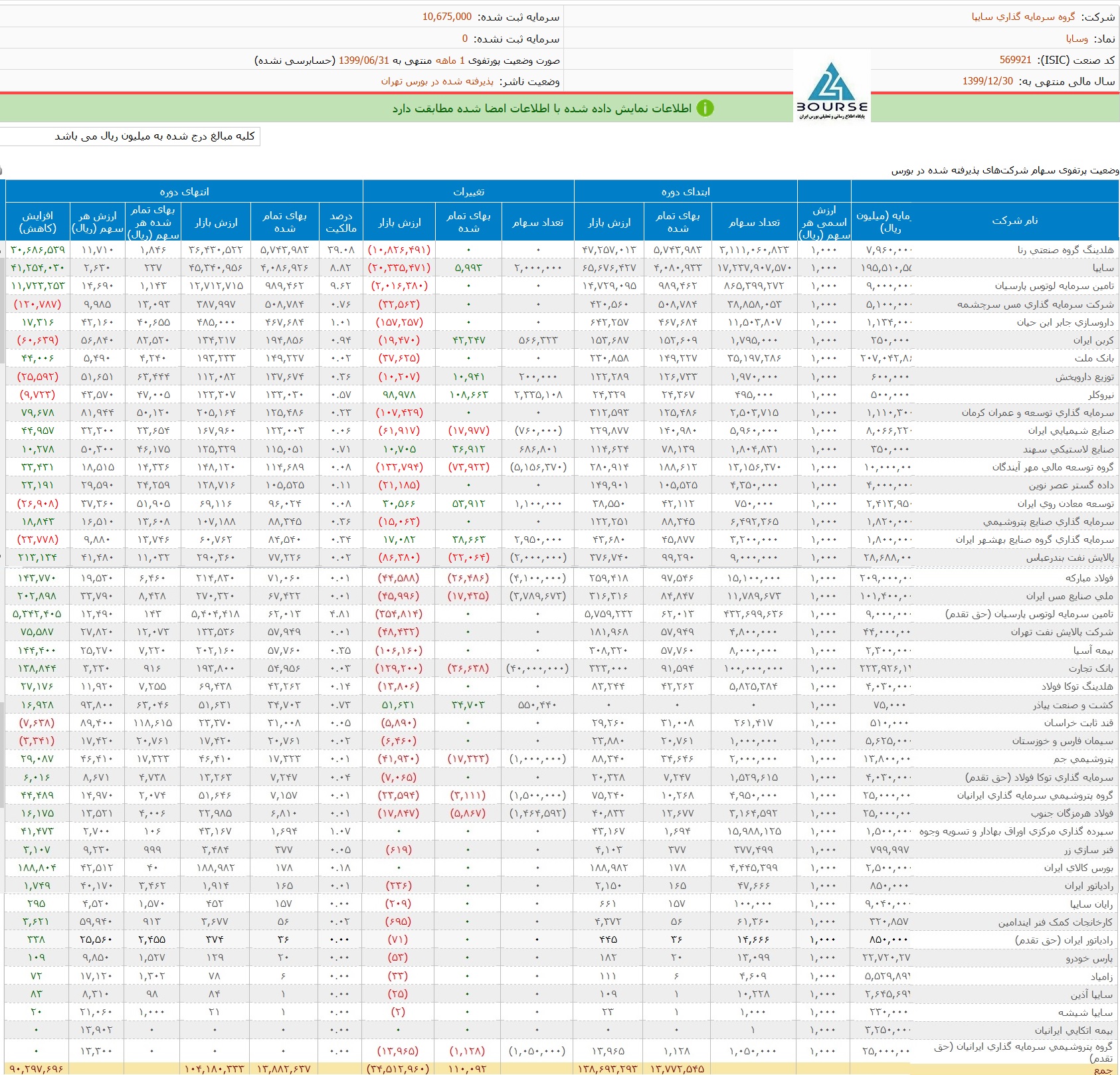Click the جمع total row label
The image size is (1120, 1075).
[x=1103, y=1069]
